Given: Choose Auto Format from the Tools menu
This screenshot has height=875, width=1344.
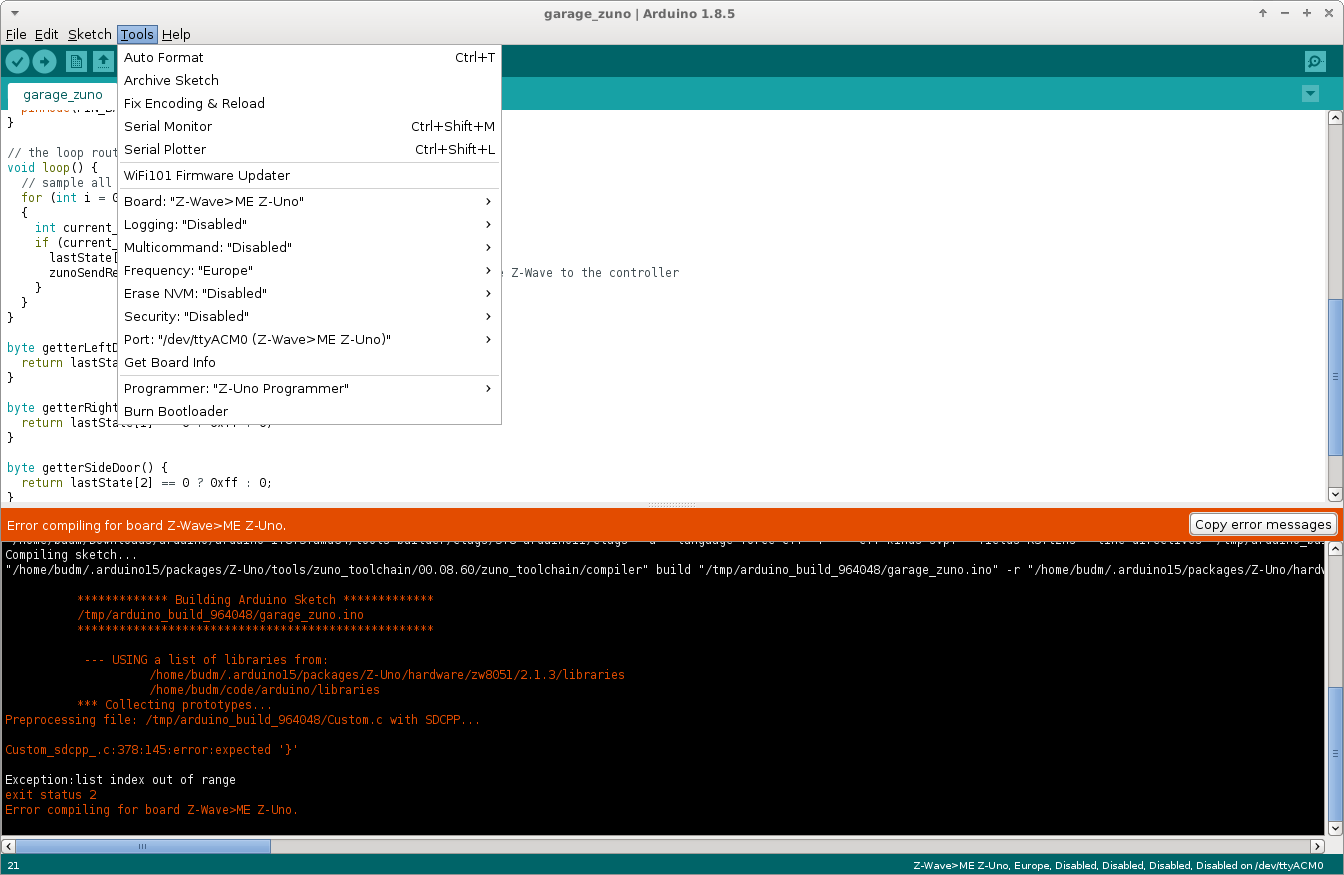Looking at the screenshot, I should pos(309,57).
